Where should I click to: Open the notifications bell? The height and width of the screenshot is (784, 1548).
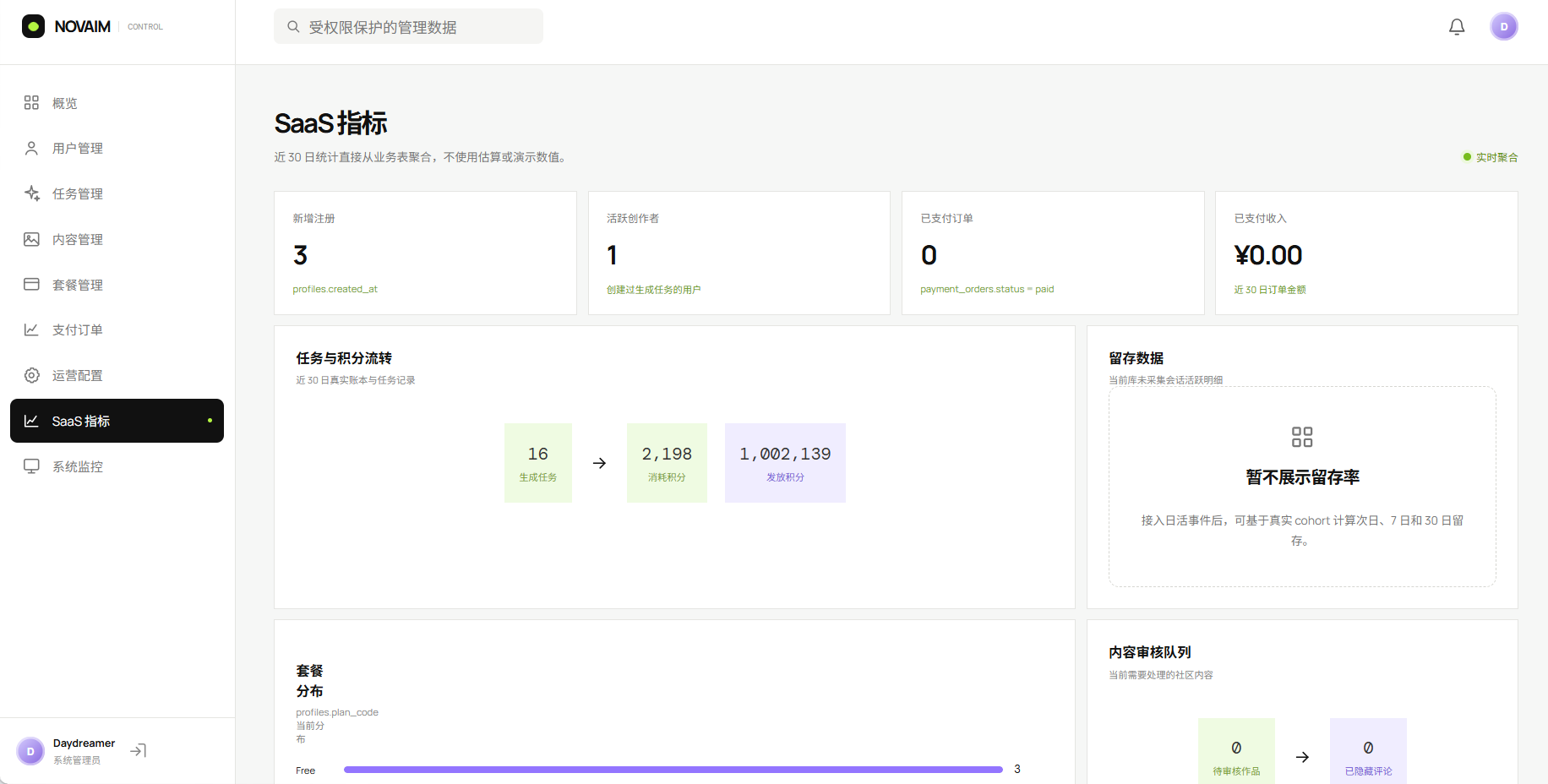pos(1457,27)
